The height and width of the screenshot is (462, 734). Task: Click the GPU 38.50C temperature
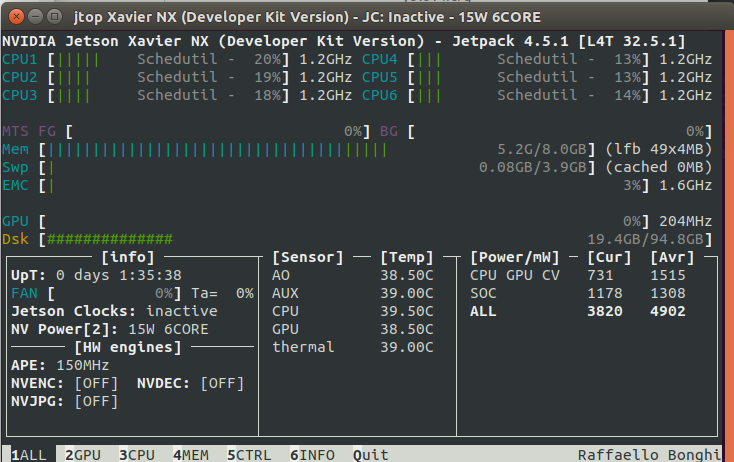407,329
